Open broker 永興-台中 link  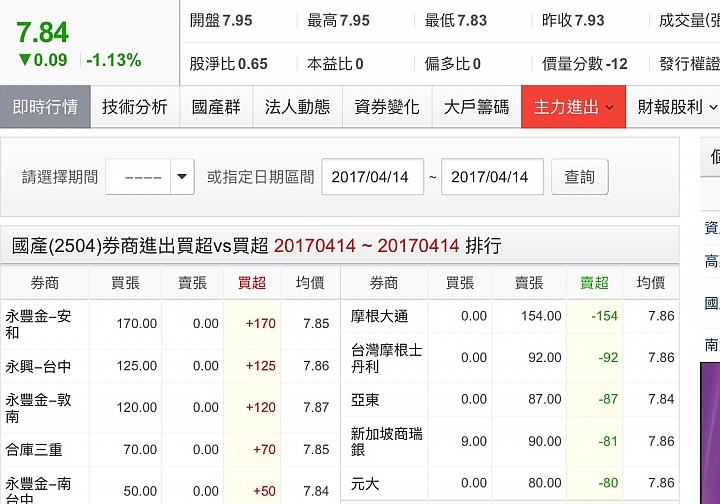point(38,366)
